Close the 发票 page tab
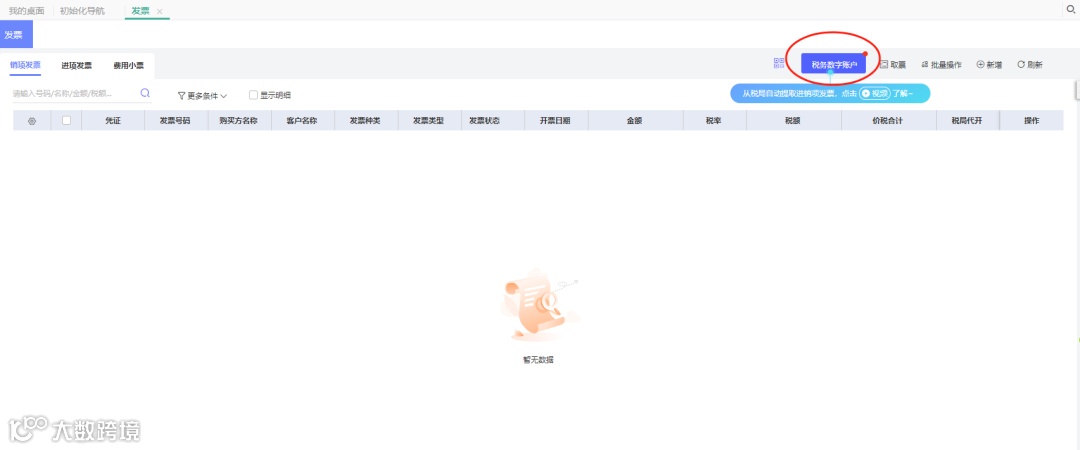Screen dimensions: 1080x450 [160, 12]
